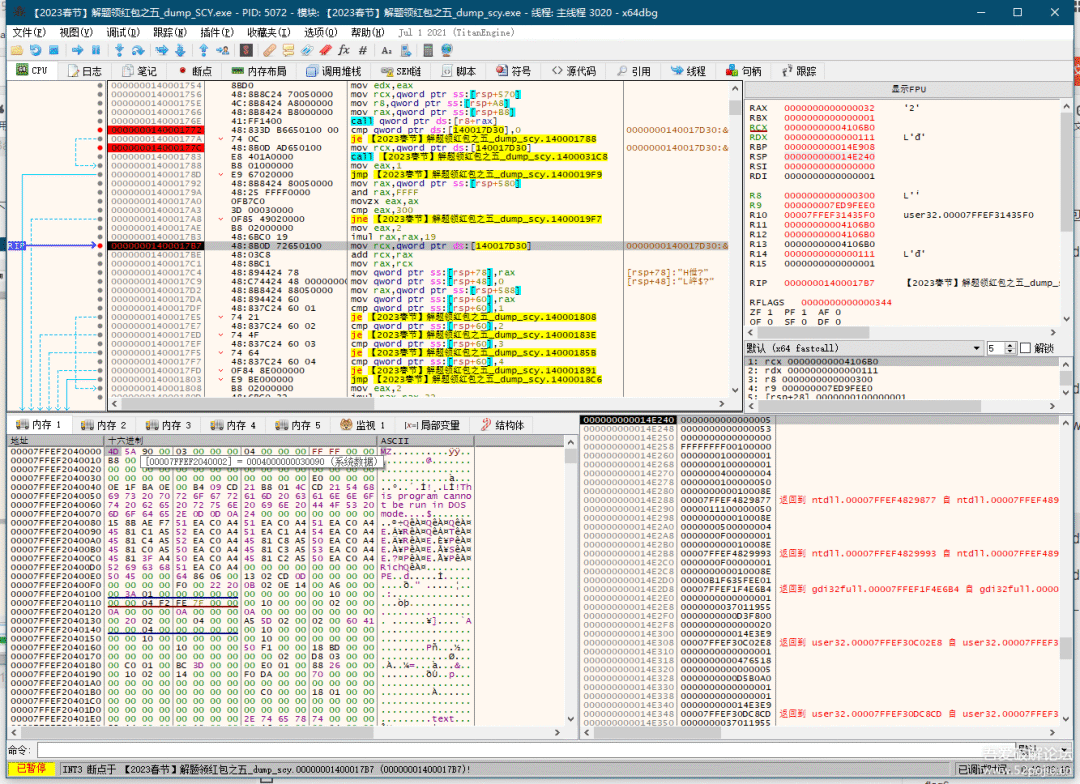
Task: Open the 插件 menu
Action: click(x=216, y=32)
